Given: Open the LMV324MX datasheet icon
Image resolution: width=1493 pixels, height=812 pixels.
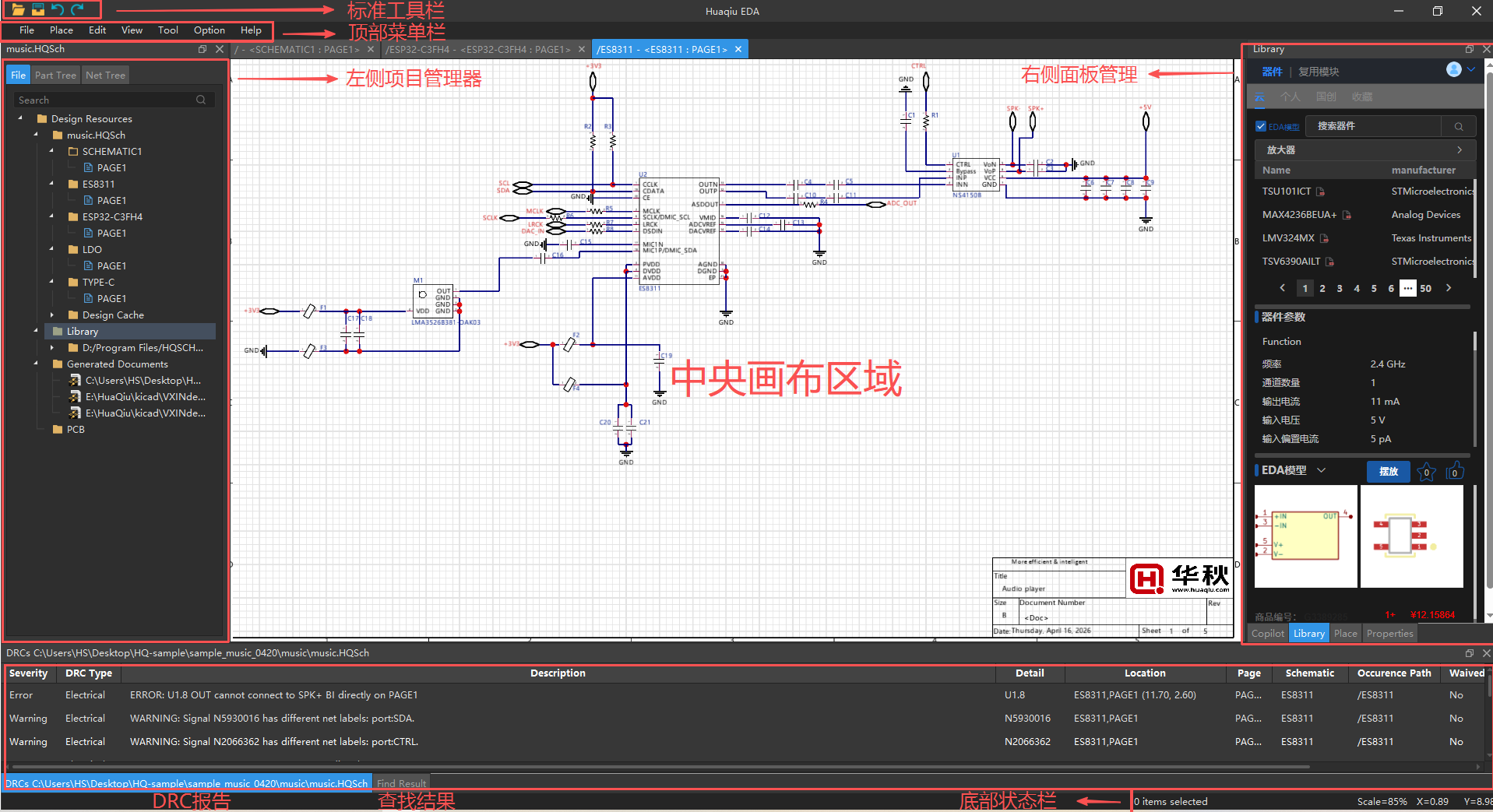Looking at the screenshot, I should (1324, 238).
